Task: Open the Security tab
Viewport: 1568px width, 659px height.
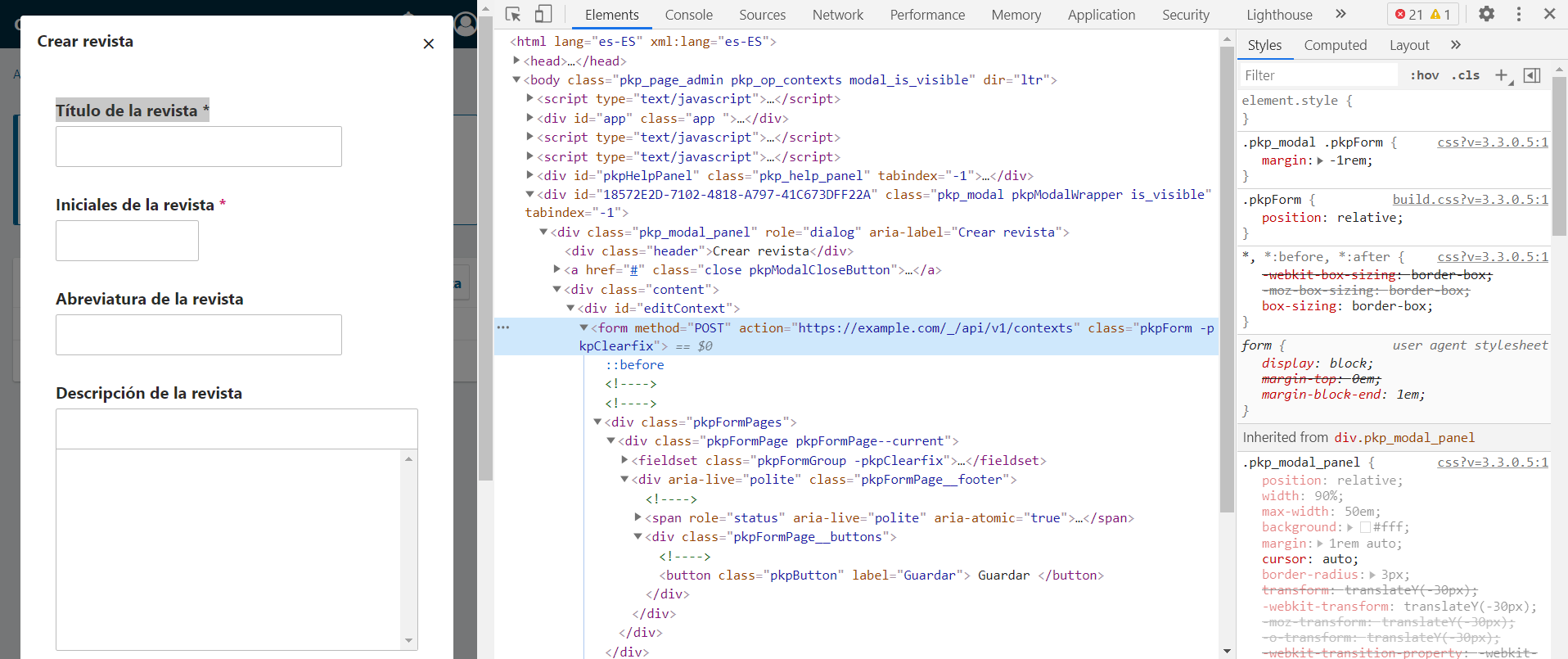Action: (1185, 15)
